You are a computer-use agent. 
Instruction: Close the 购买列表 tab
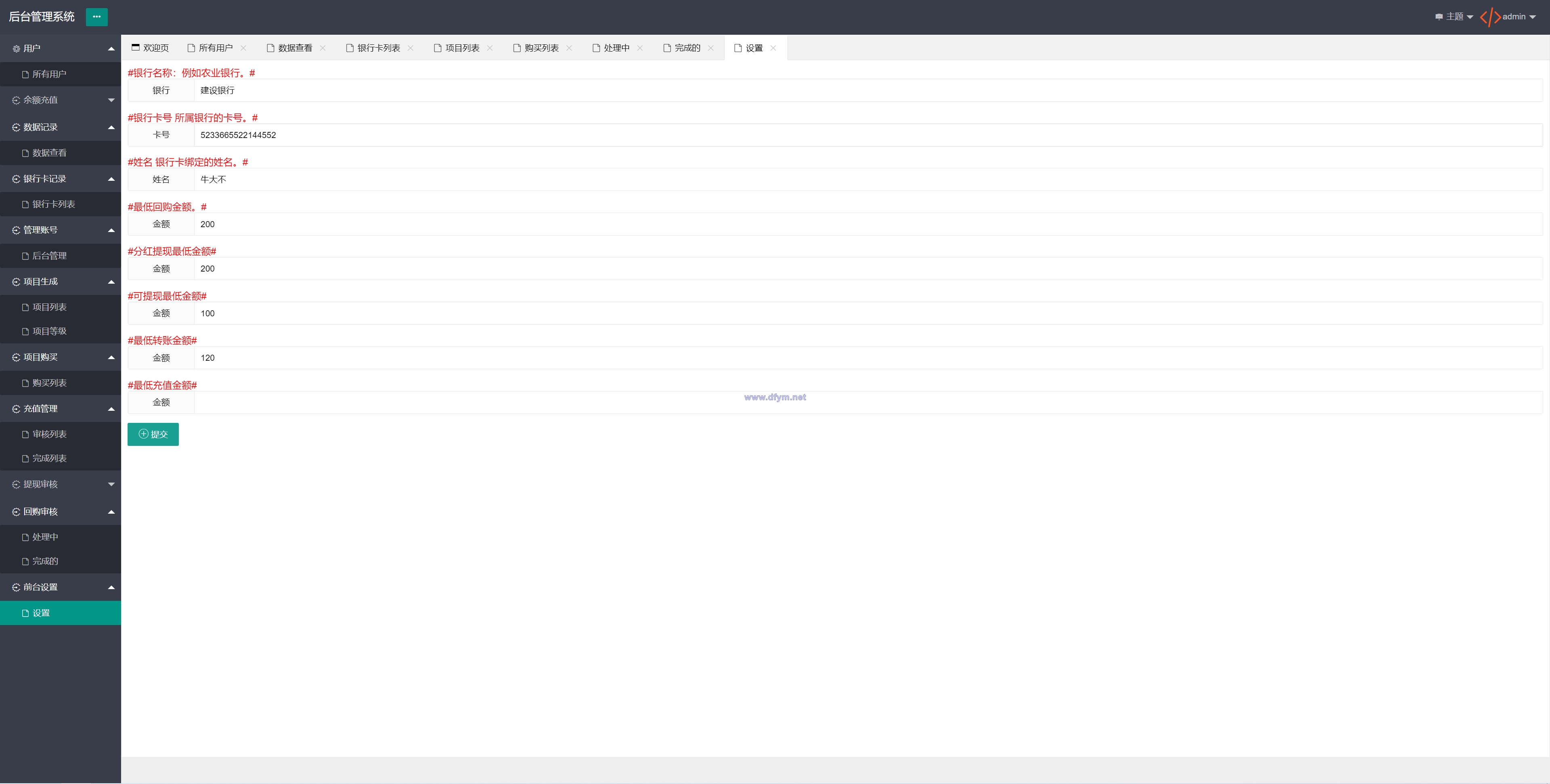click(x=569, y=48)
